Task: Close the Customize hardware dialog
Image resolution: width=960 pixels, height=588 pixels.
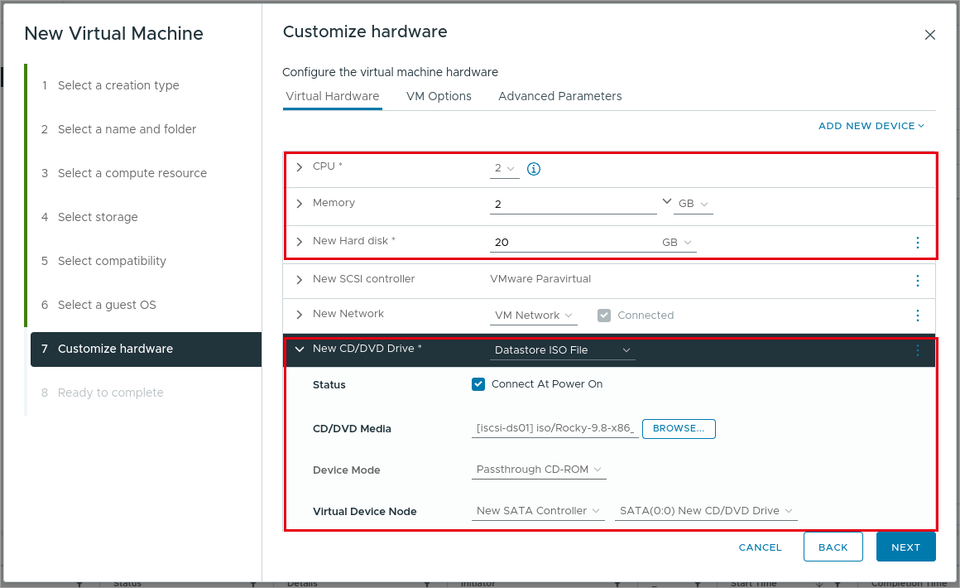Action: pyautogui.click(x=929, y=35)
